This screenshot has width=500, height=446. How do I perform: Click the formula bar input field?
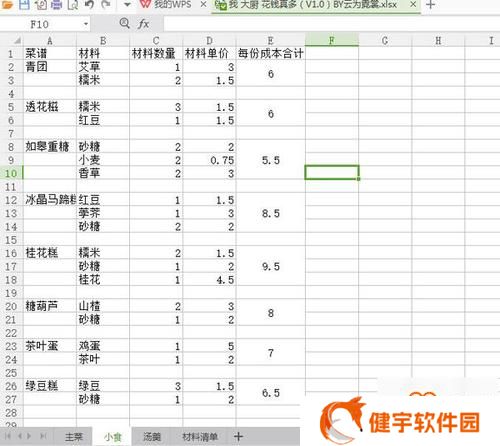click(x=331, y=24)
